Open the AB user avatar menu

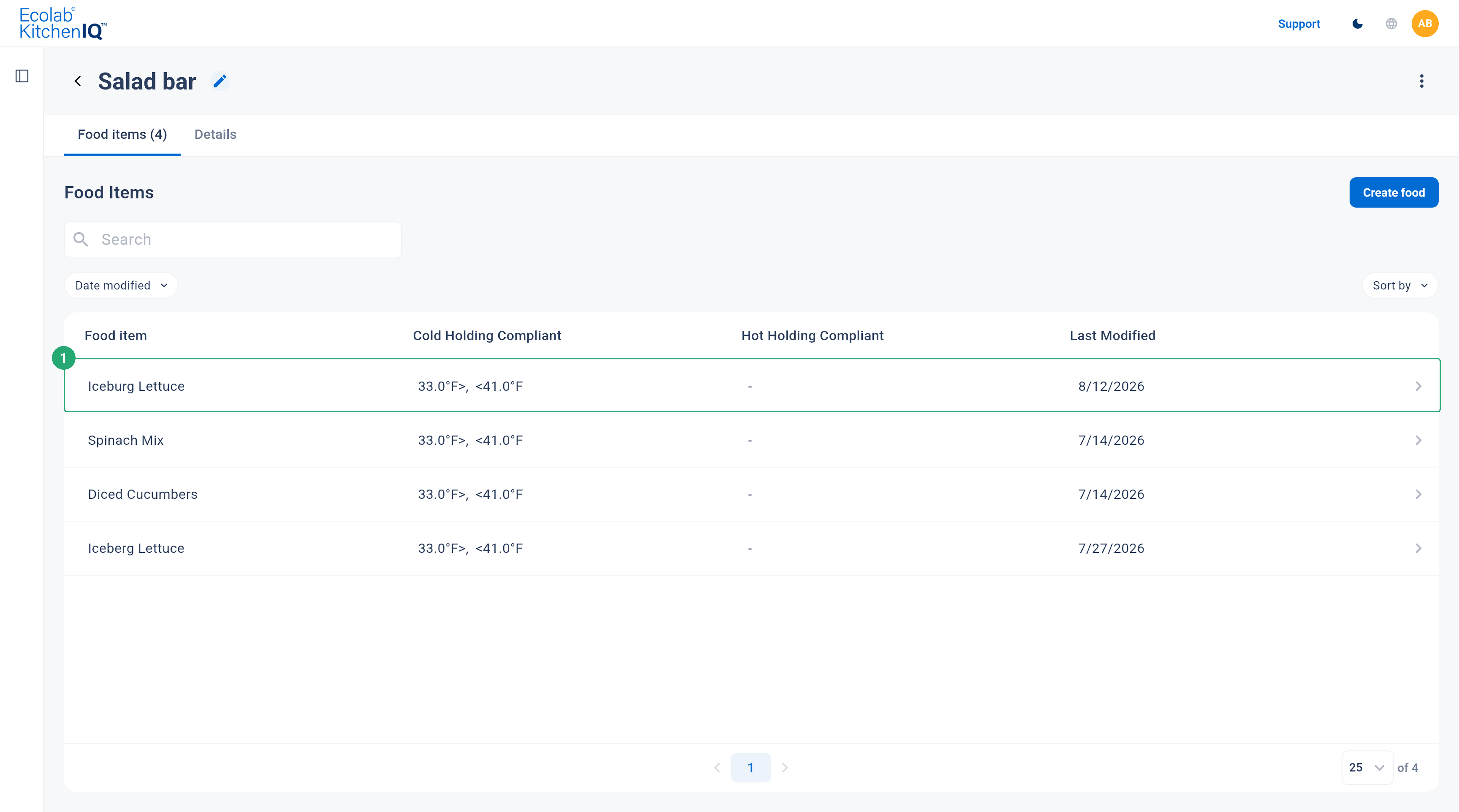click(x=1424, y=24)
